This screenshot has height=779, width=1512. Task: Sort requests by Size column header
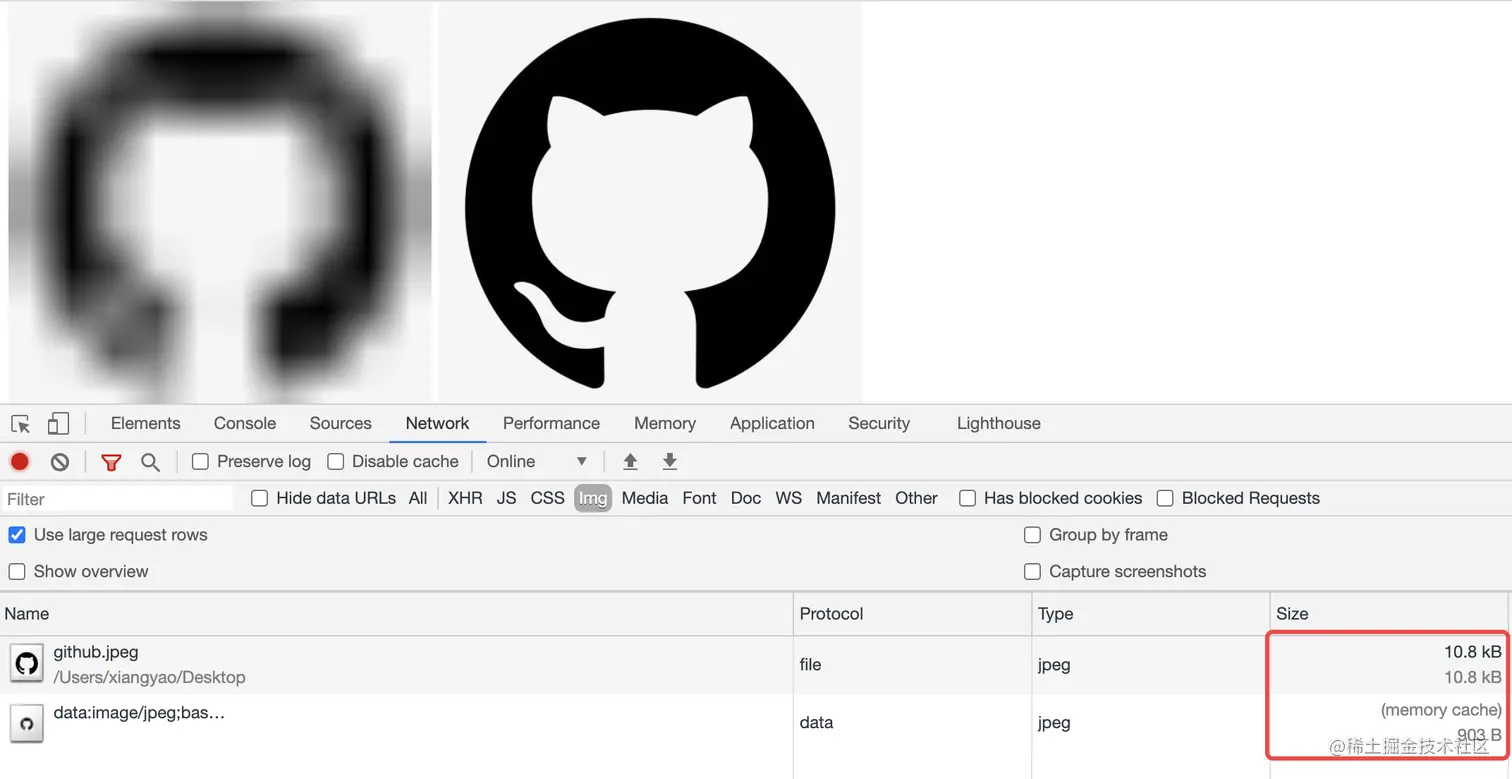tap(1390, 614)
